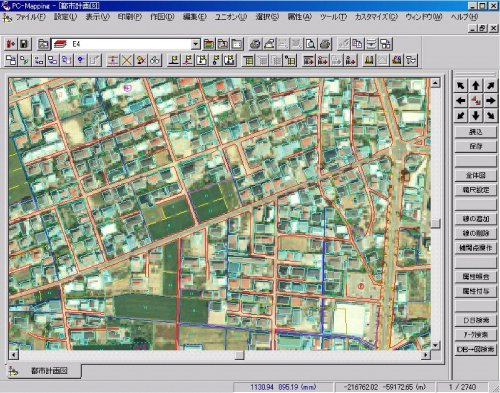This screenshot has height=393, width=500.
Task: Click the red X delete icon
Action: pos(127,60)
